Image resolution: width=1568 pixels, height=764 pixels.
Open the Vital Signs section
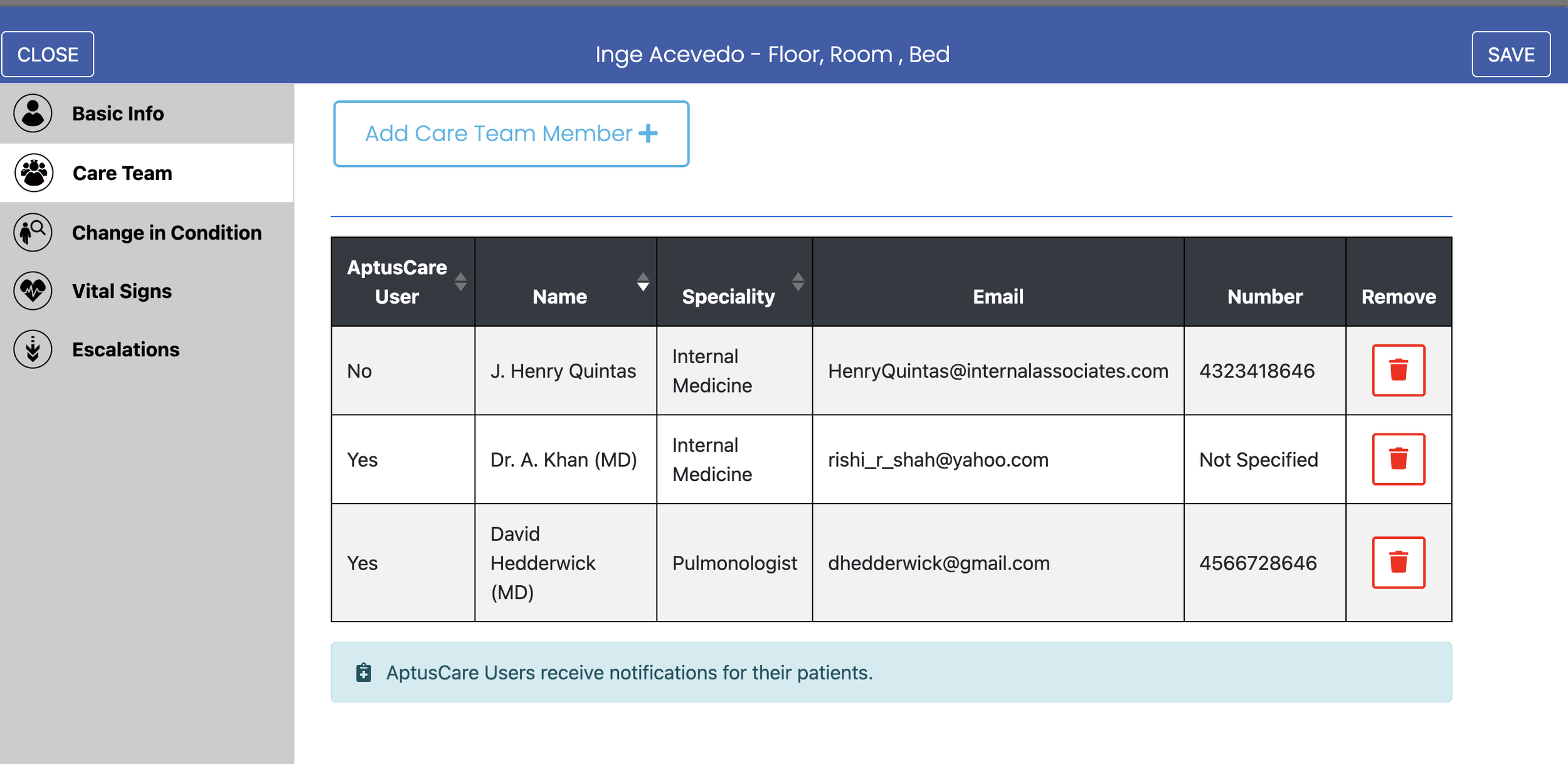click(147, 291)
